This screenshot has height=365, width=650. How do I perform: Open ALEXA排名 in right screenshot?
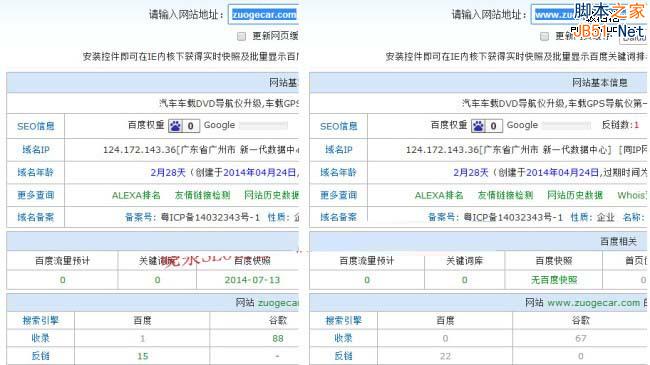pyautogui.click(x=439, y=195)
